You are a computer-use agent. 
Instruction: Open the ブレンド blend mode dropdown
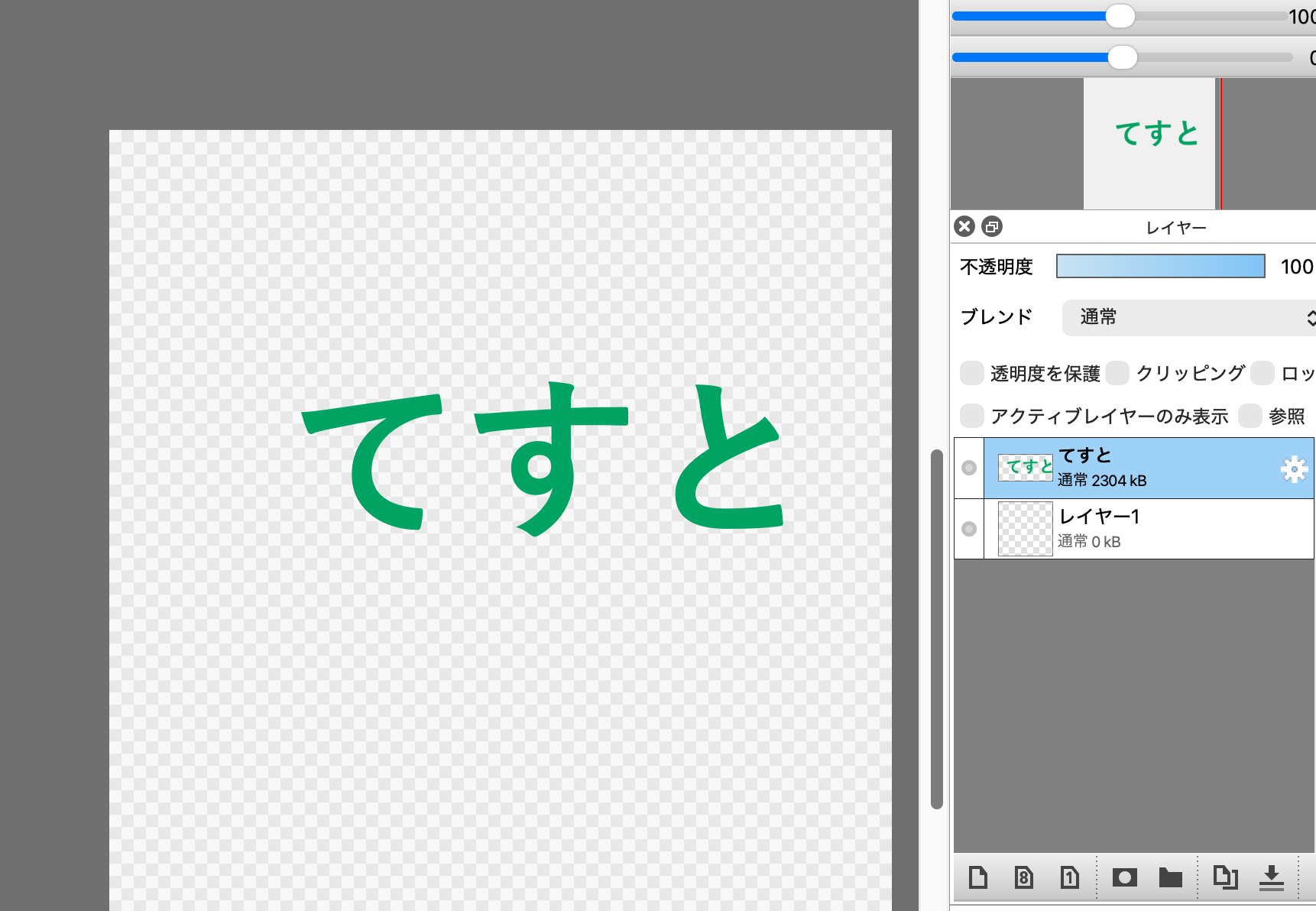[x=1188, y=317]
